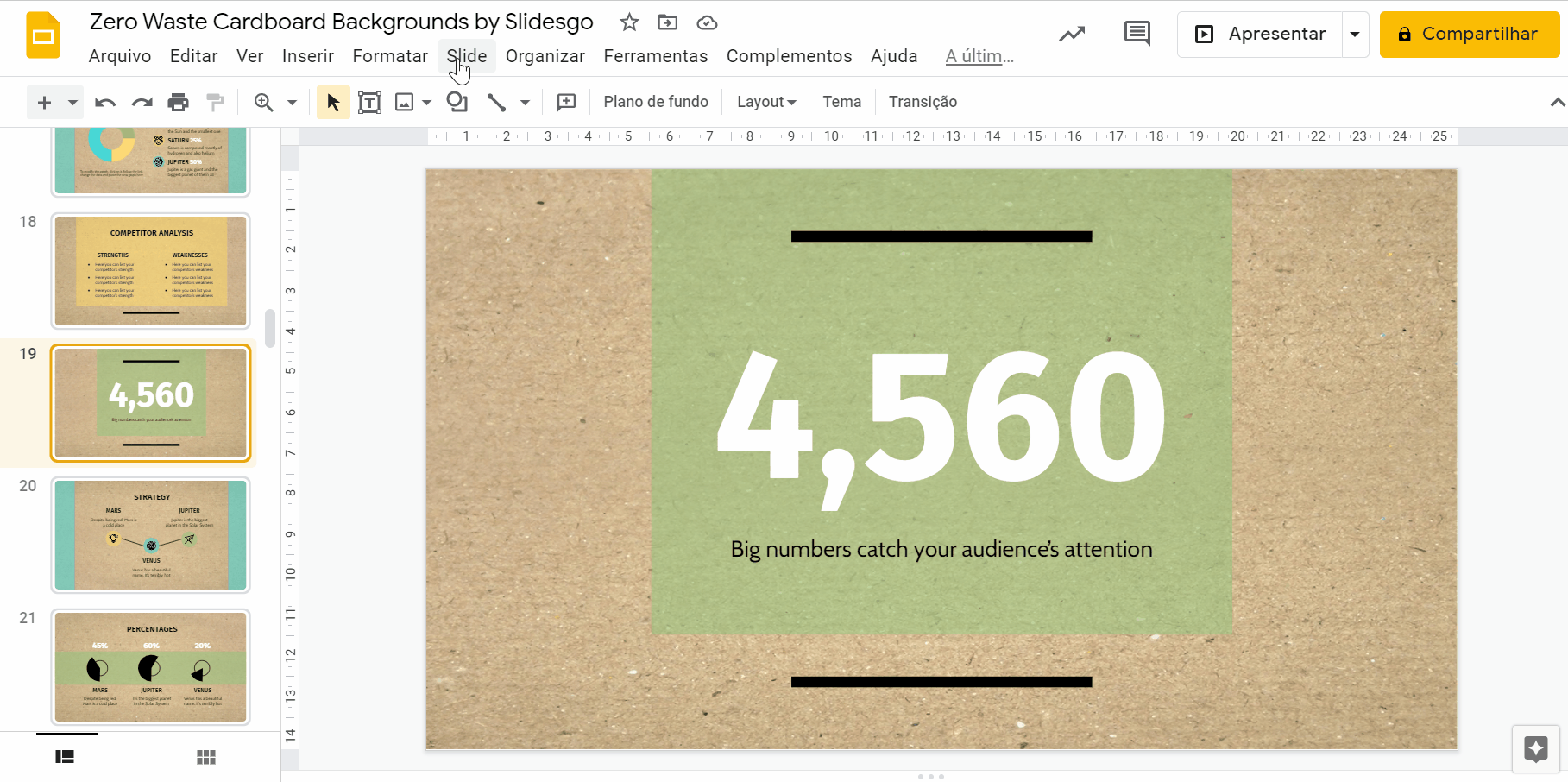Click the Google Slides home logo
Image resolution: width=1568 pixels, height=782 pixels.
(43, 35)
